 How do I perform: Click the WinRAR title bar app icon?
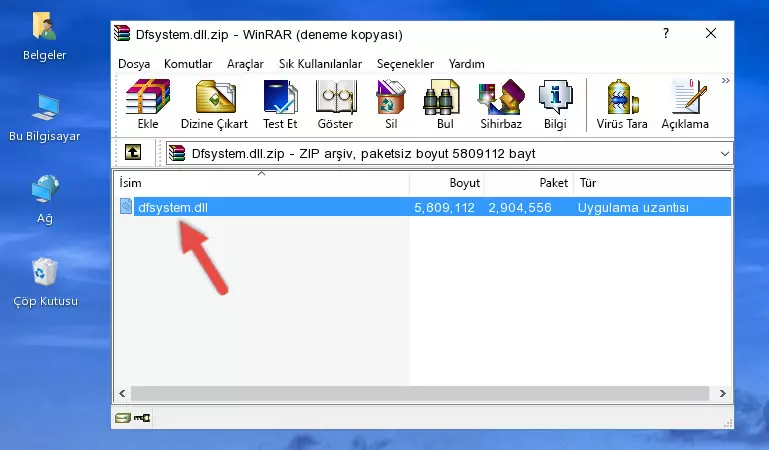click(122, 33)
